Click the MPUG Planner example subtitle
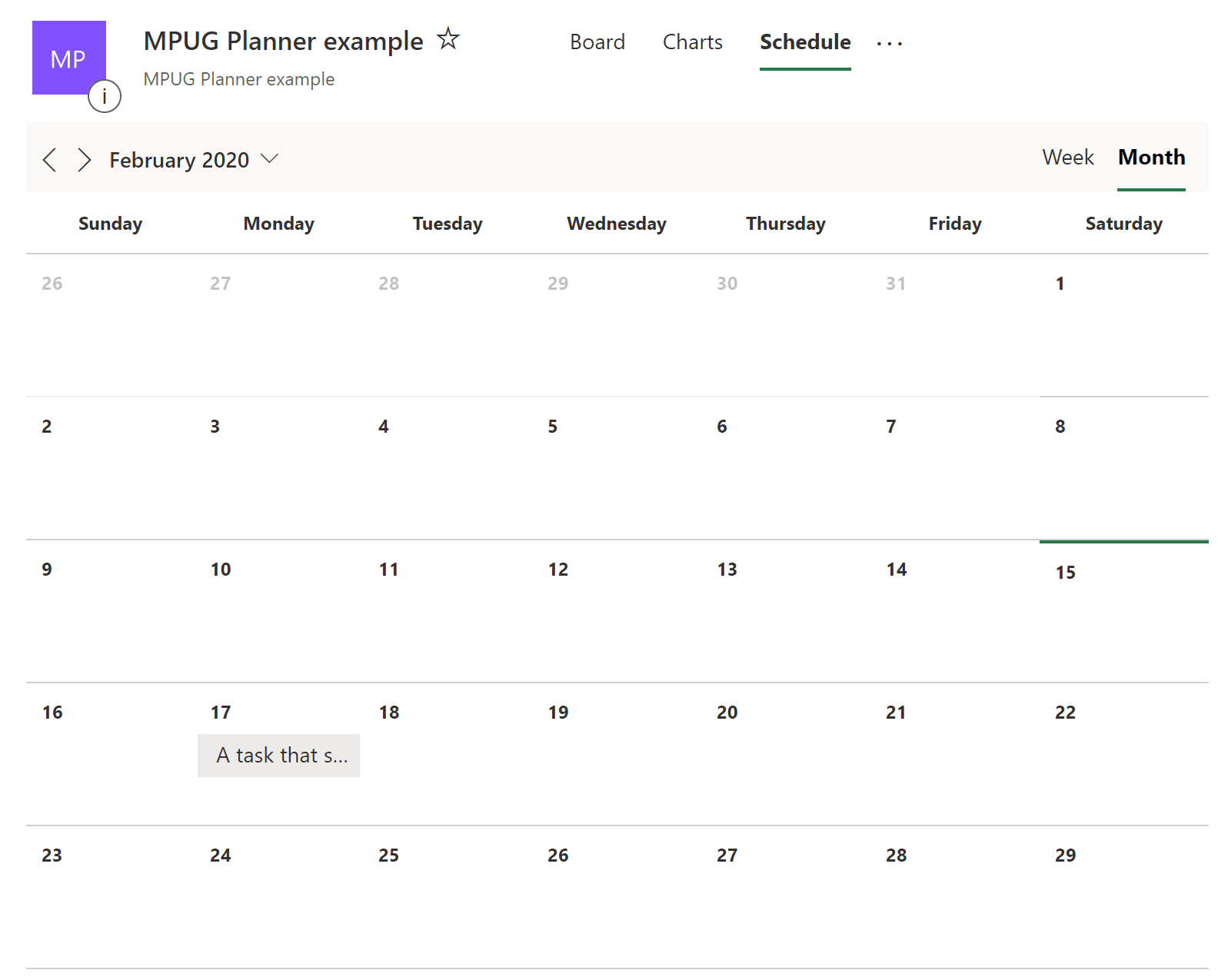1218x980 pixels. click(x=239, y=79)
